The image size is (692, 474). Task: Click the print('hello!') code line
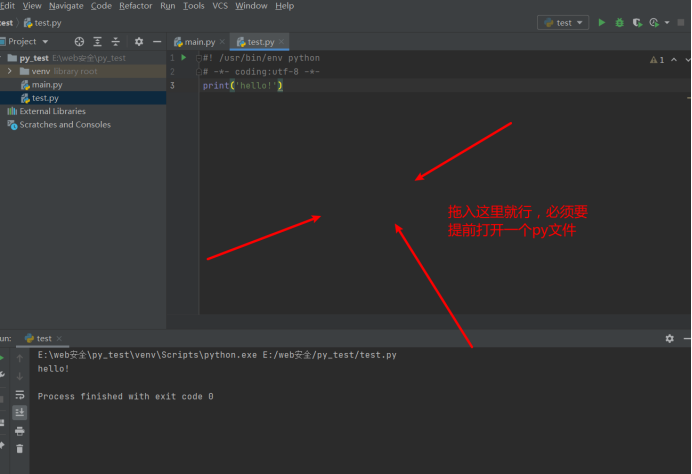coord(243,85)
